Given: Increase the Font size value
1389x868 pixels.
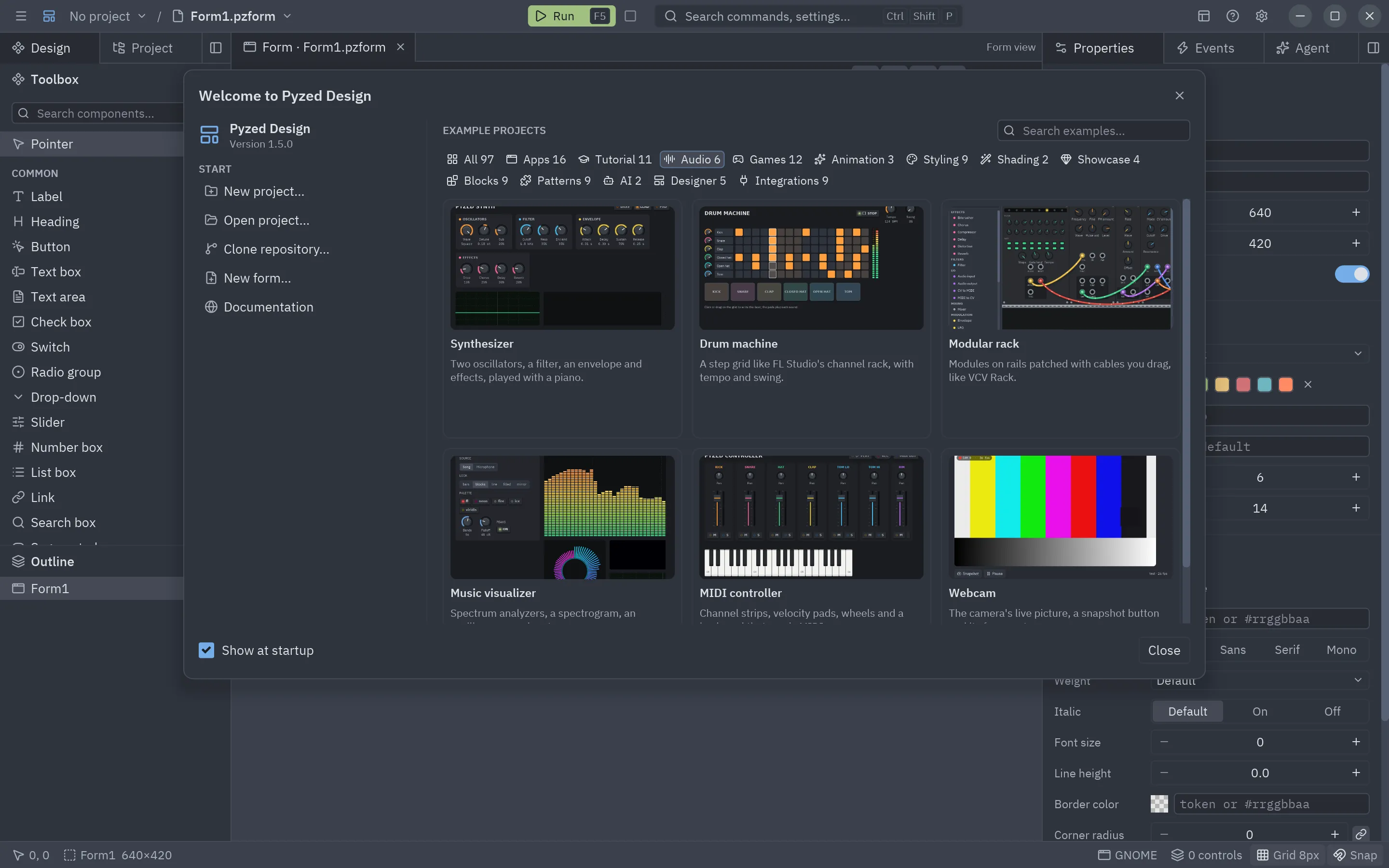Looking at the screenshot, I should [1356, 742].
